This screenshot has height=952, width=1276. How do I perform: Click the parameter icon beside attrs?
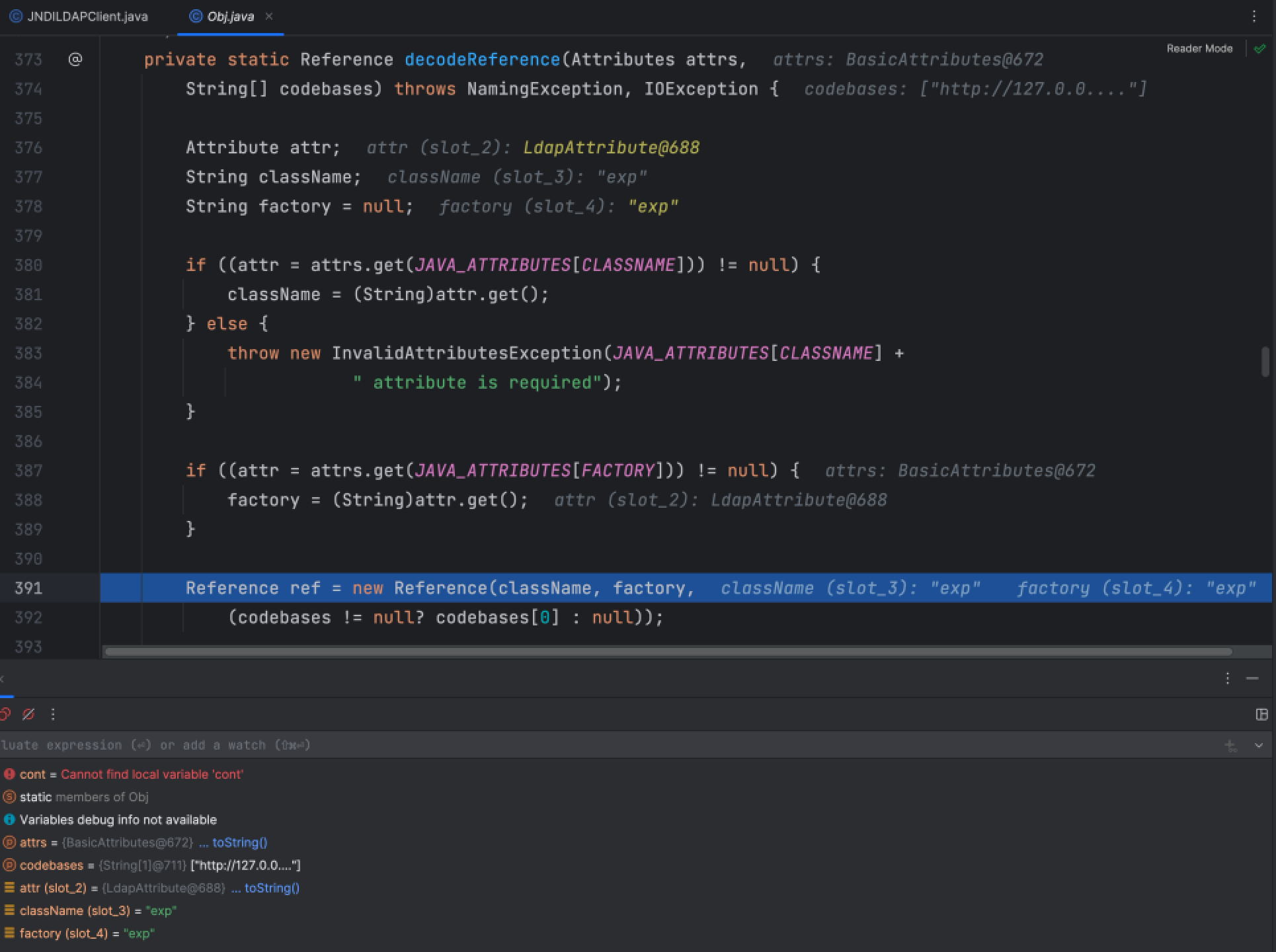click(9, 842)
